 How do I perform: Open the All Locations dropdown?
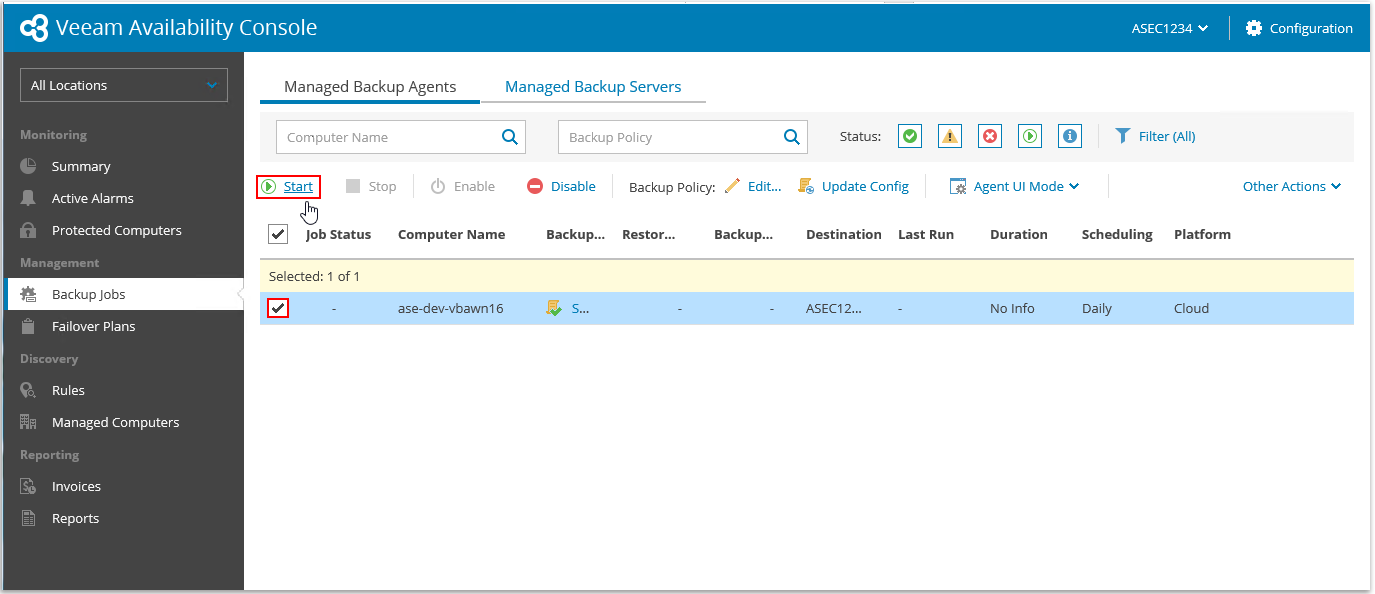[x=124, y=85]
